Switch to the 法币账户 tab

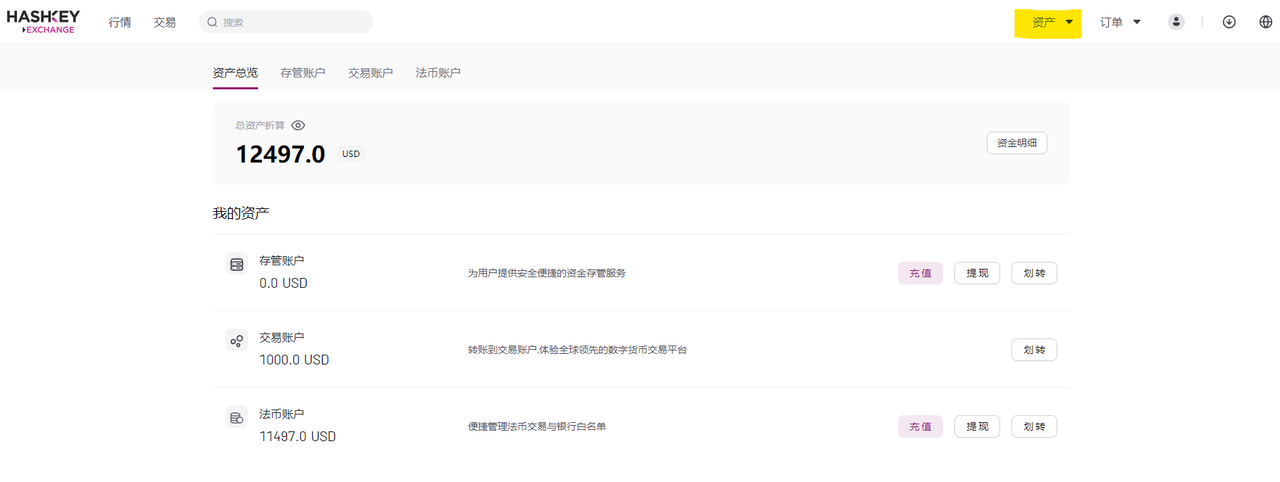tap(438, 73)
